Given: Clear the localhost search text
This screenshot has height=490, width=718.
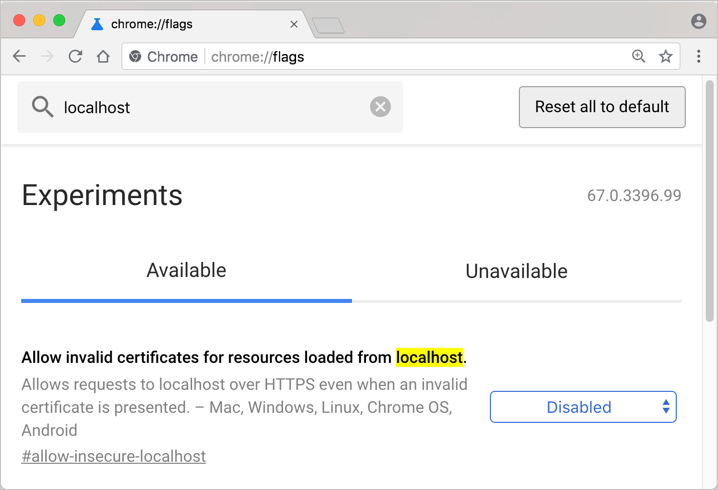Looking at the screenshot, I should click(x=380, y=107).
